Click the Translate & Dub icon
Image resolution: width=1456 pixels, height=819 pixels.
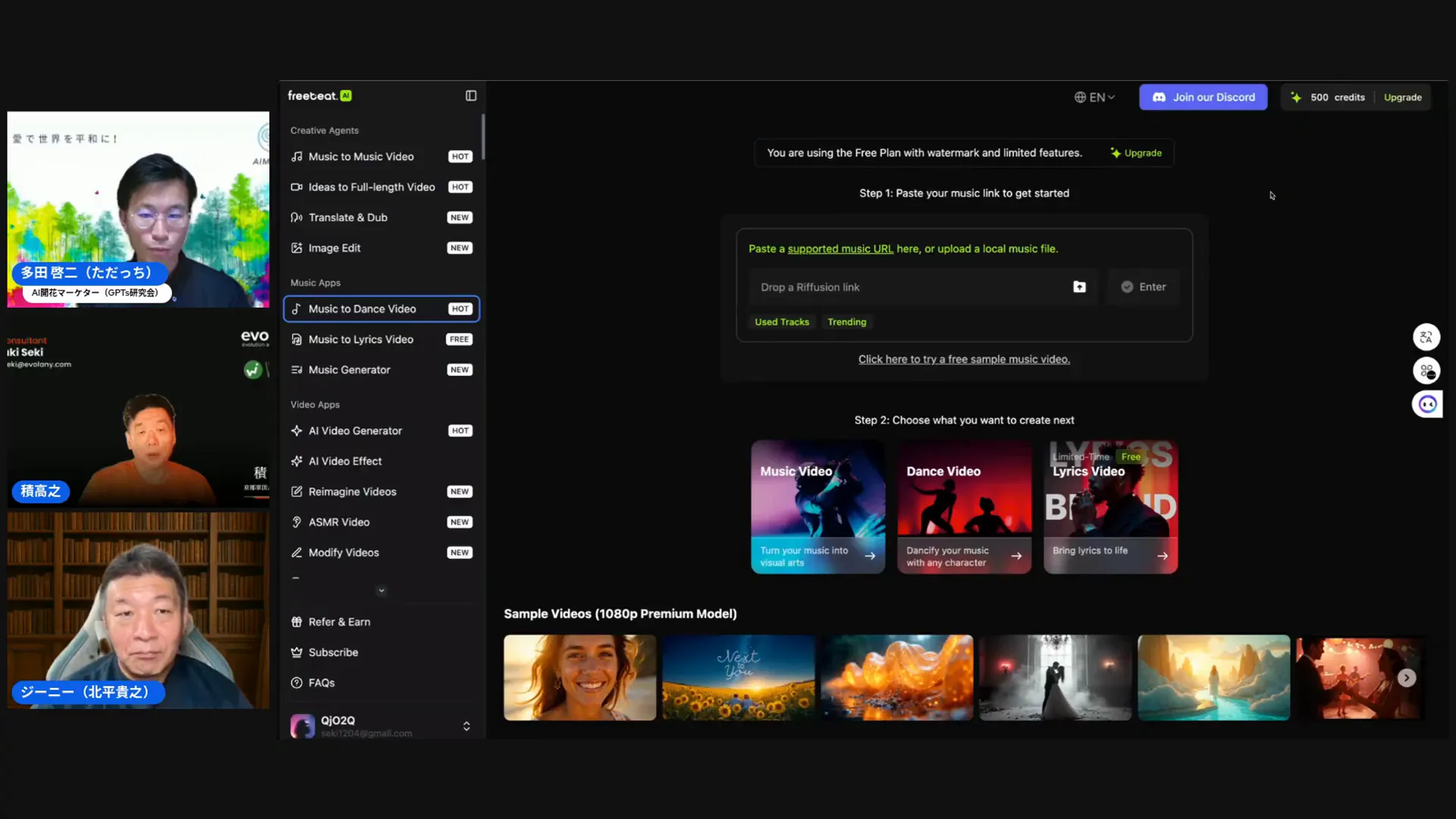[x=297, y=217]
